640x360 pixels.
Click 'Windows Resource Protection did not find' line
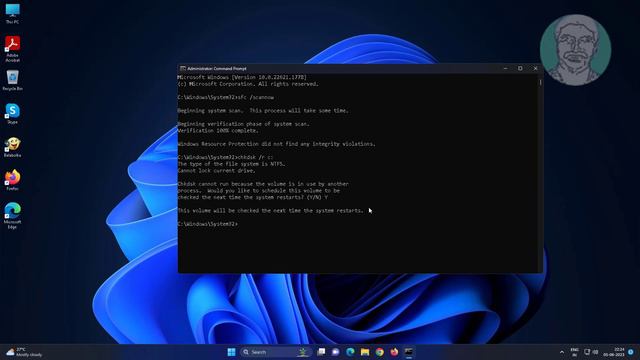276,144
